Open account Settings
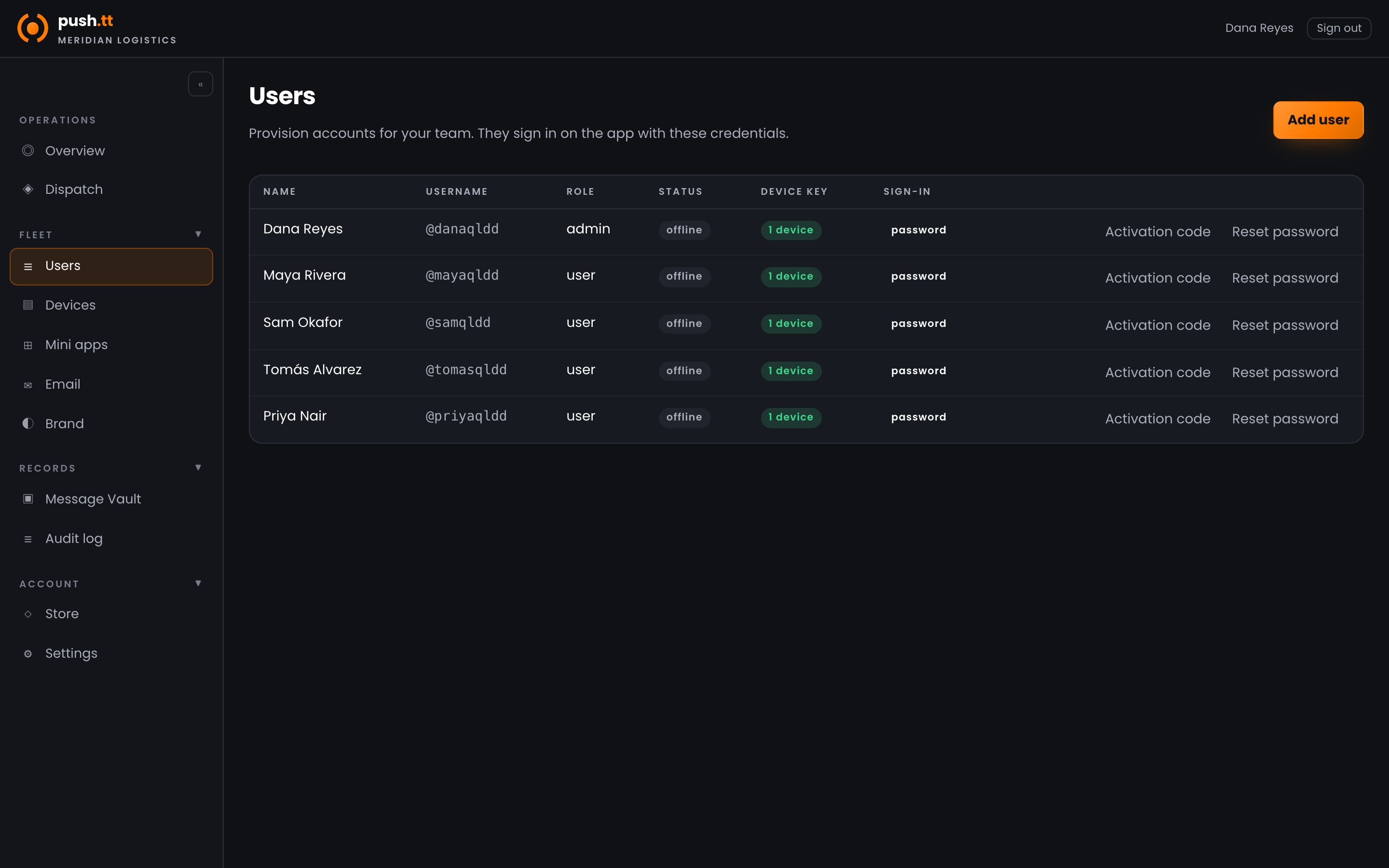Image resolution: width=1389 pixels, height=868 pixels. tap(111, 653)
